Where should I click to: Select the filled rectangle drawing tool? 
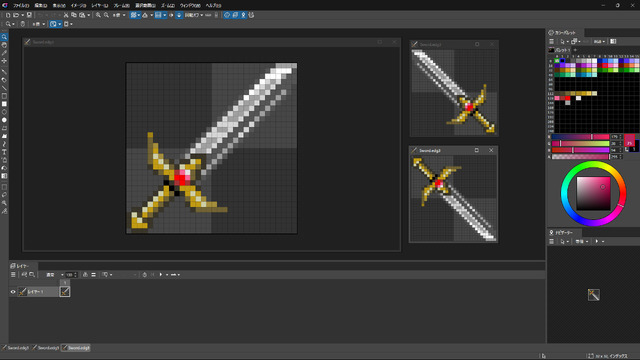click(x=4, y=104)
